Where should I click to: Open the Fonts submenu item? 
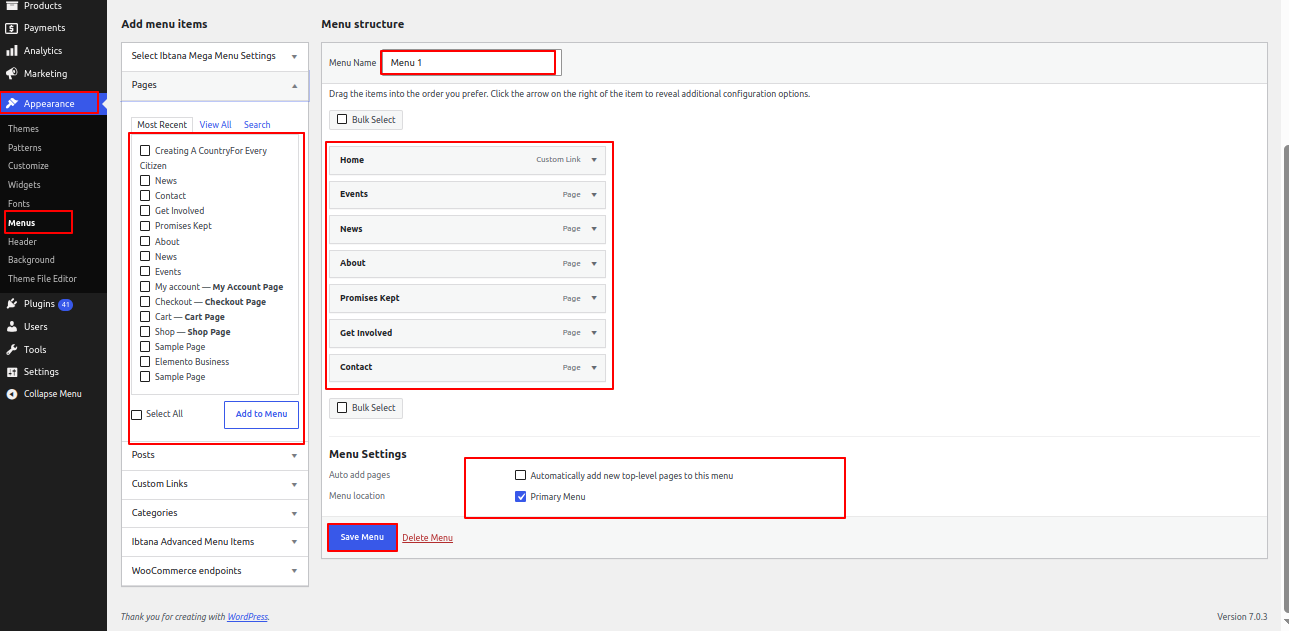click(x=19, y=204)
